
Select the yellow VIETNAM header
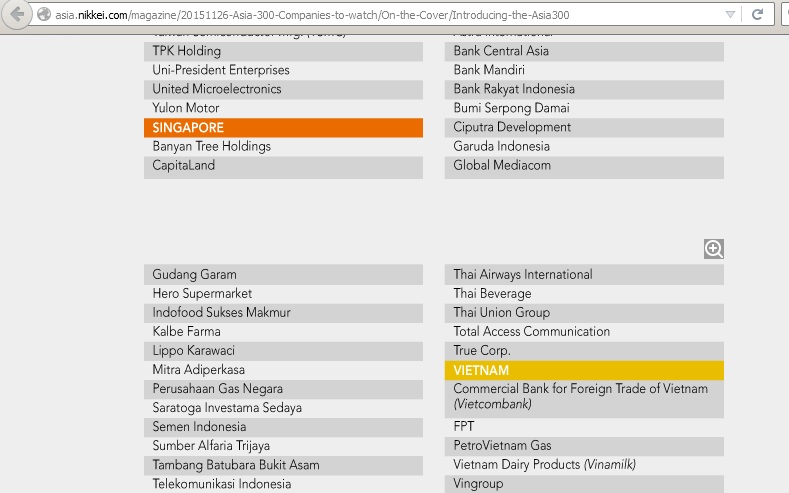pos(584,370)
